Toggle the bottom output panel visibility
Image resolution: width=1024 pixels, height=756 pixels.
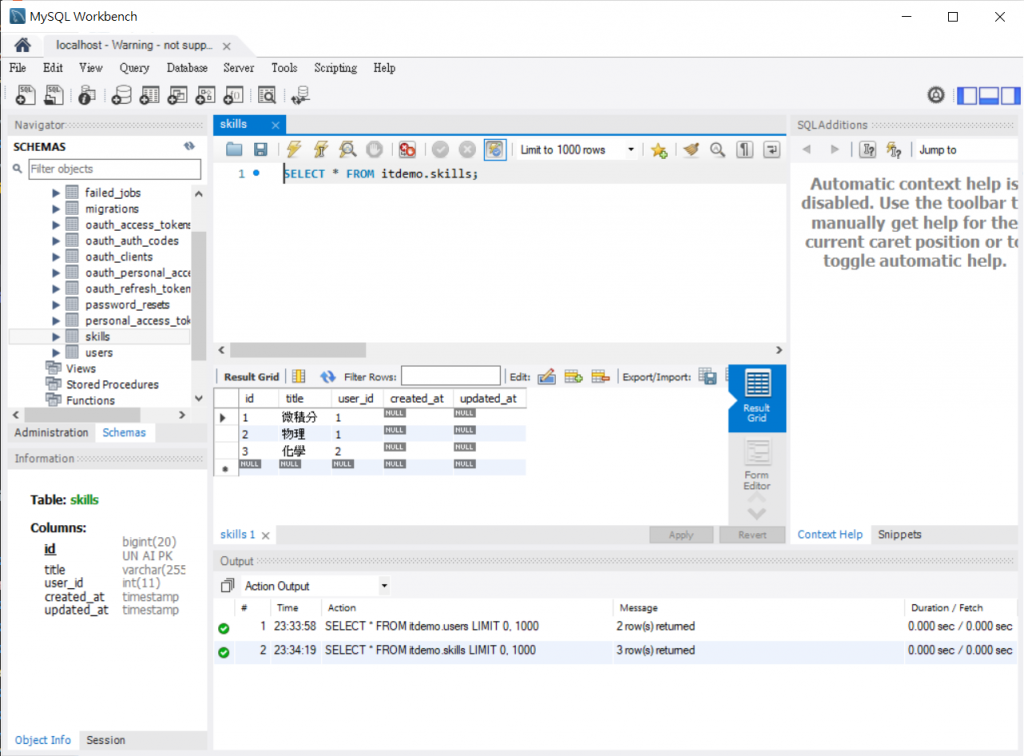pyautogui.click(x=989, y=95)
